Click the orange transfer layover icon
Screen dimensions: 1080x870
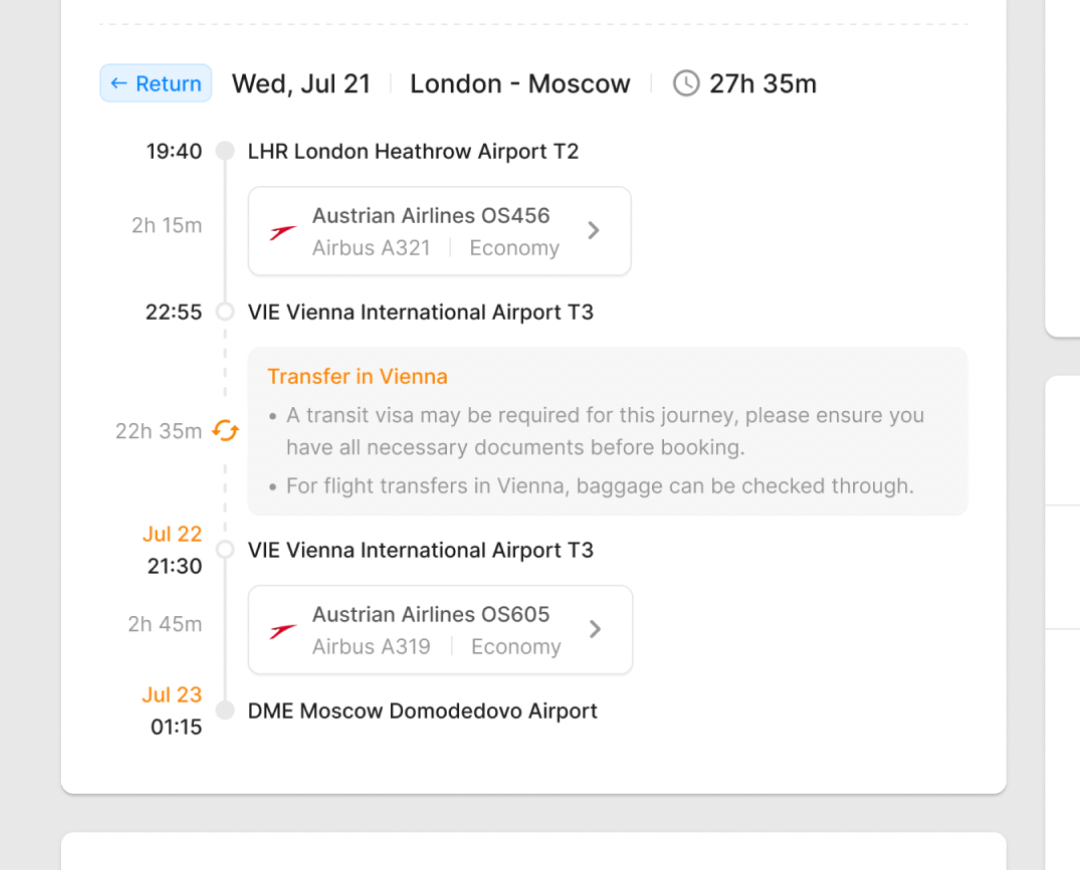click(226, 431)
